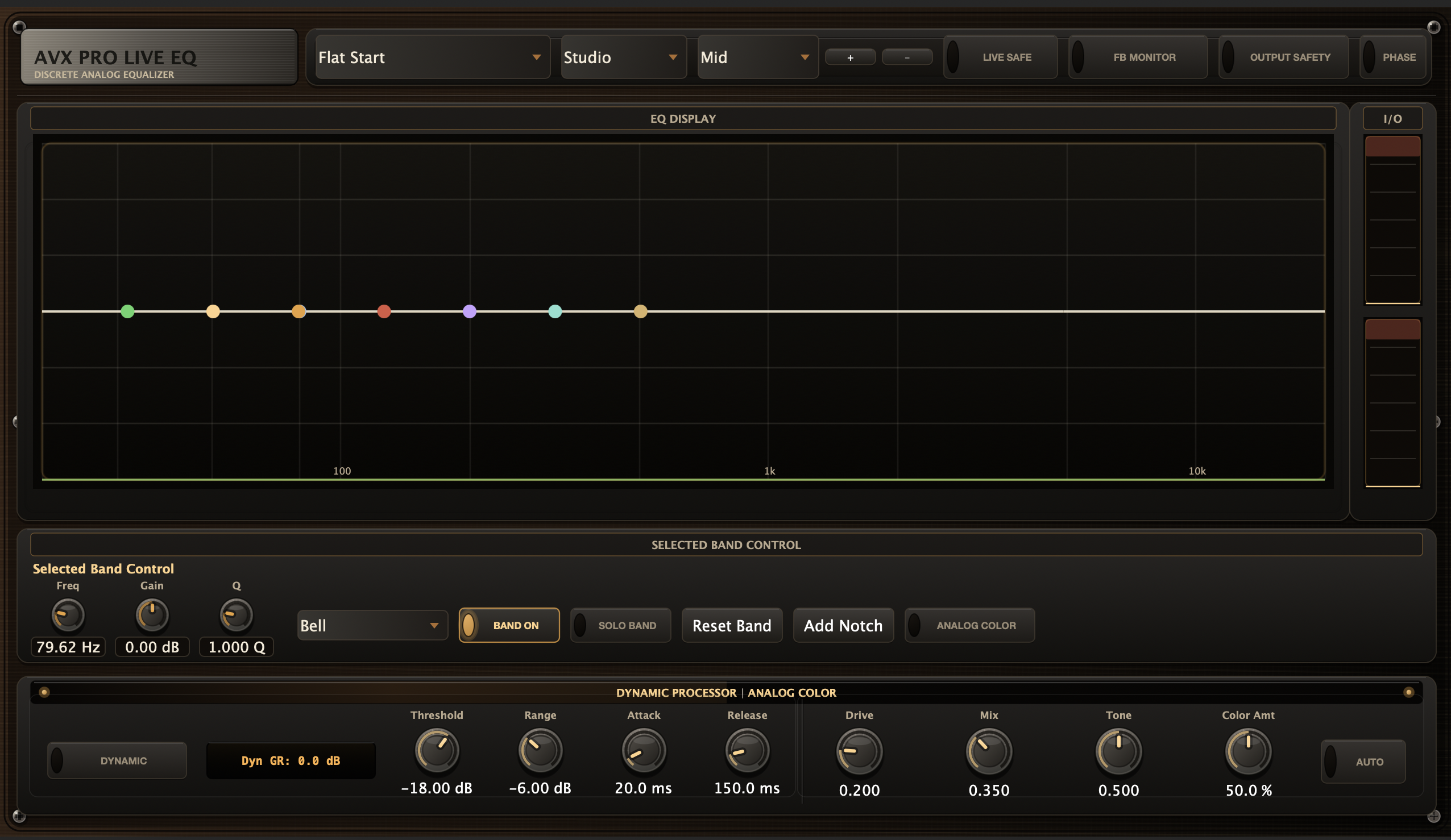Click the EQ DISPLAY section header
Image resolution: width=1451 pixels, height=840 pixels.
(x=683, y=119)
